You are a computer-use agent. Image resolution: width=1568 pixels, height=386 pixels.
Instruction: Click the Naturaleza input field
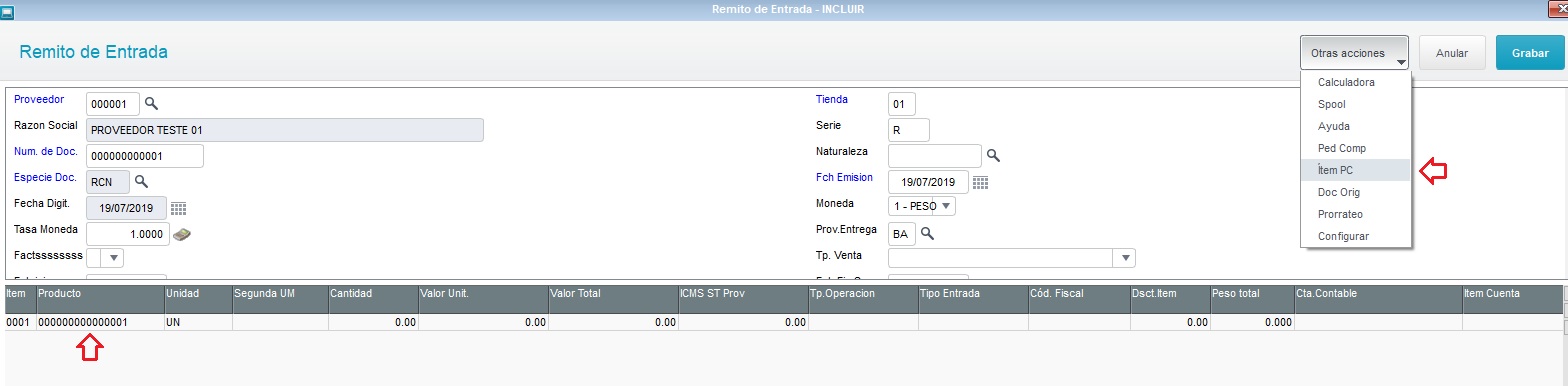coord(935,156)
